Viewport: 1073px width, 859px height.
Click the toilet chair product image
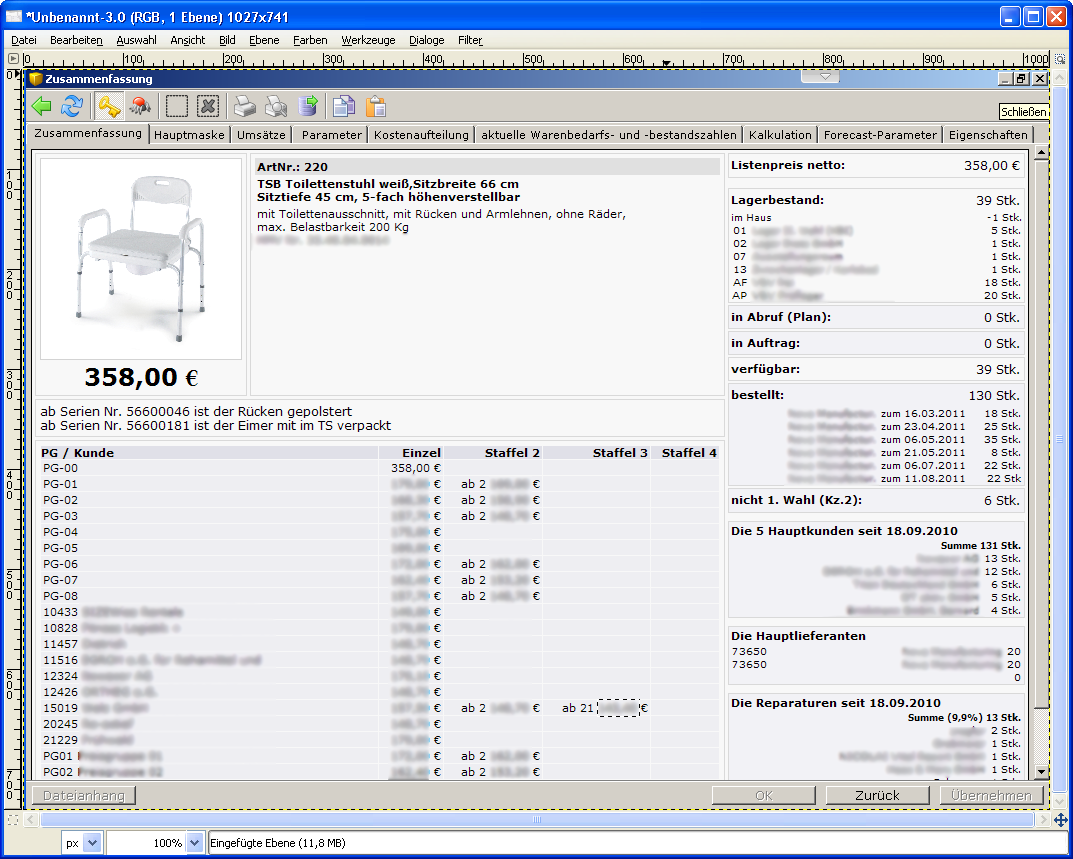141,258
